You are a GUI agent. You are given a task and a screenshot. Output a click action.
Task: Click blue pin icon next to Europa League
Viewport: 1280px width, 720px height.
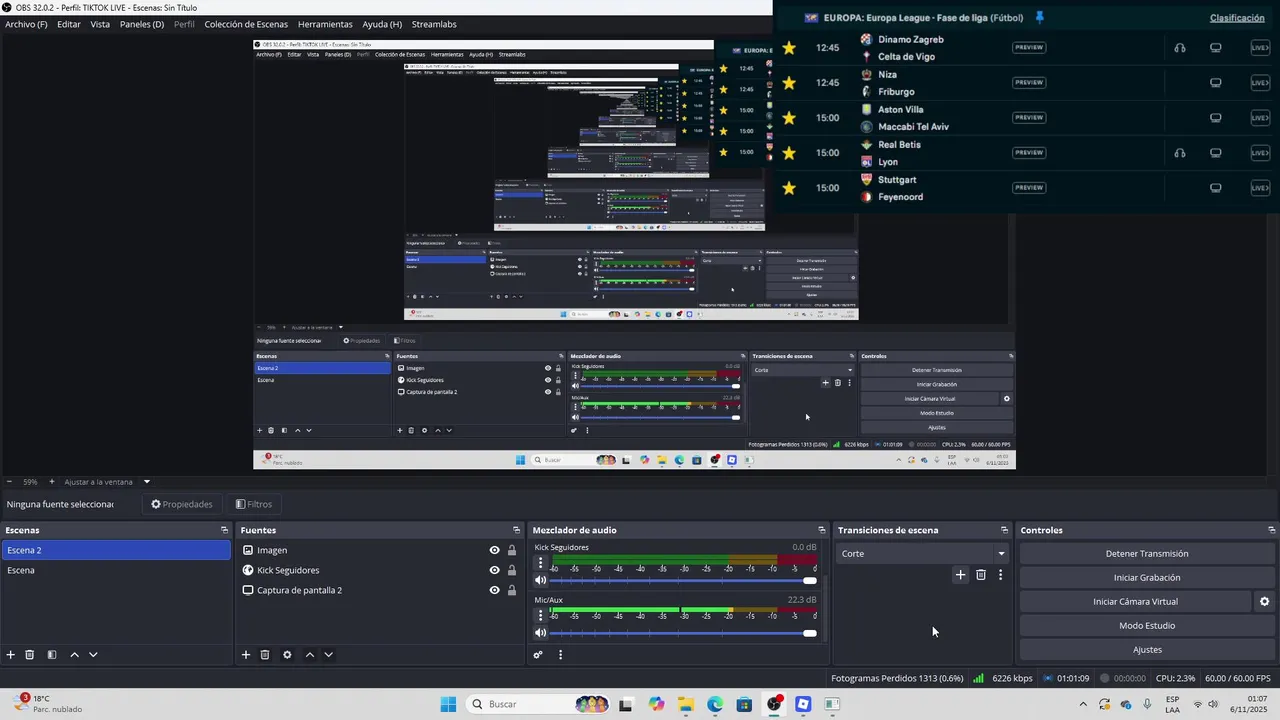1040,17
